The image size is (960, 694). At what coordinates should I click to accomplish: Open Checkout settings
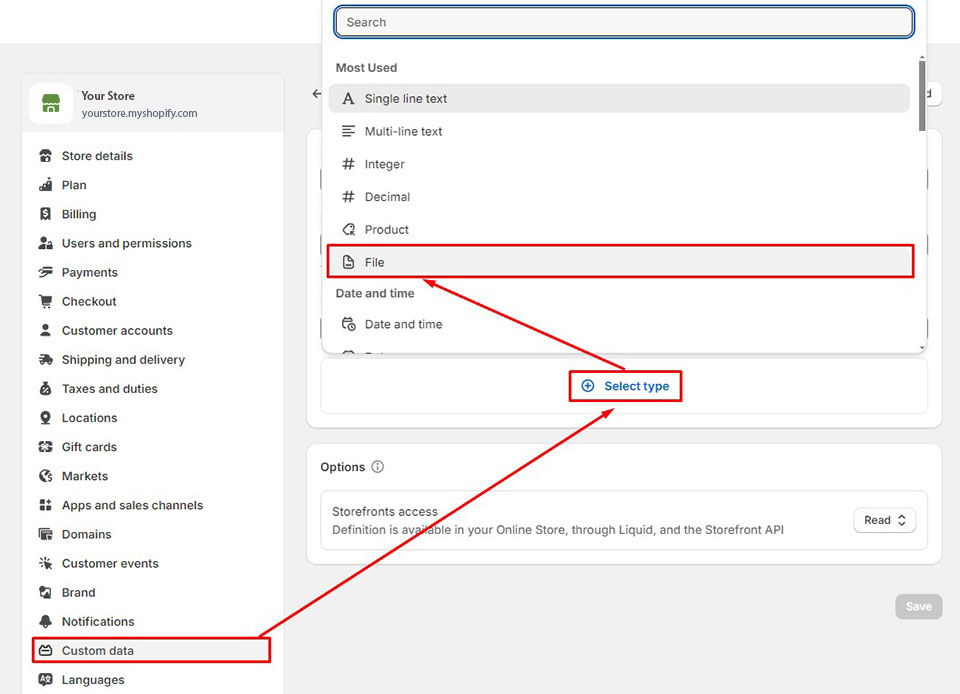[89, 301]
